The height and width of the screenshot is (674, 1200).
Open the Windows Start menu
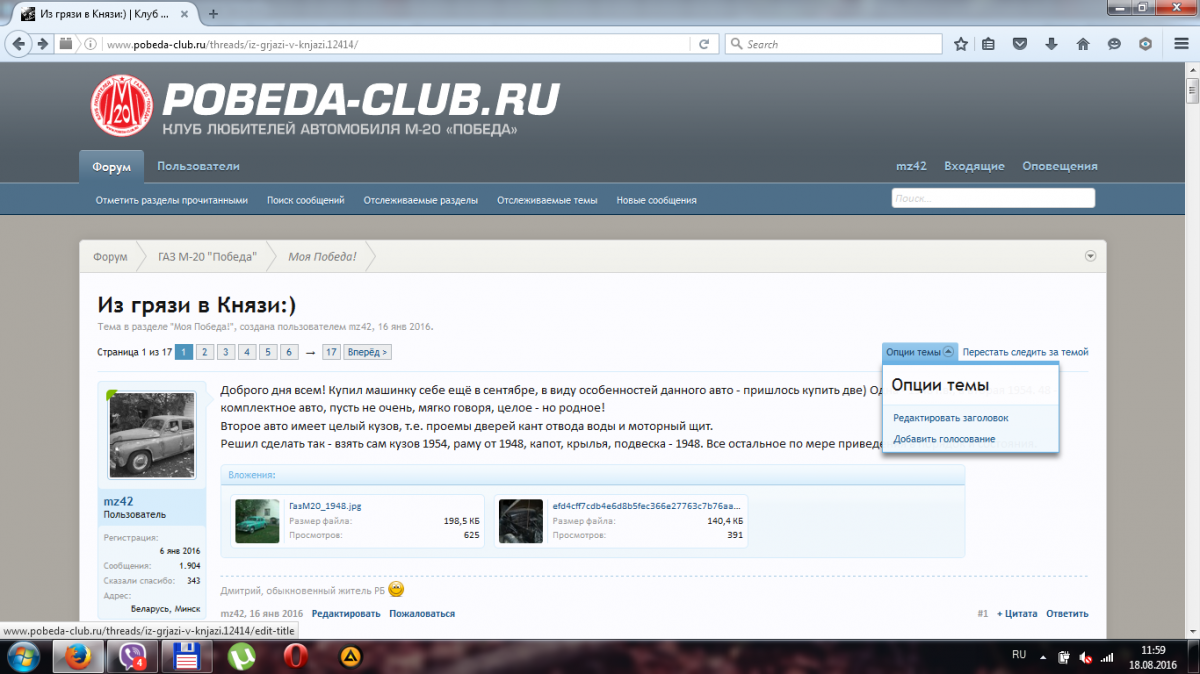22,656
